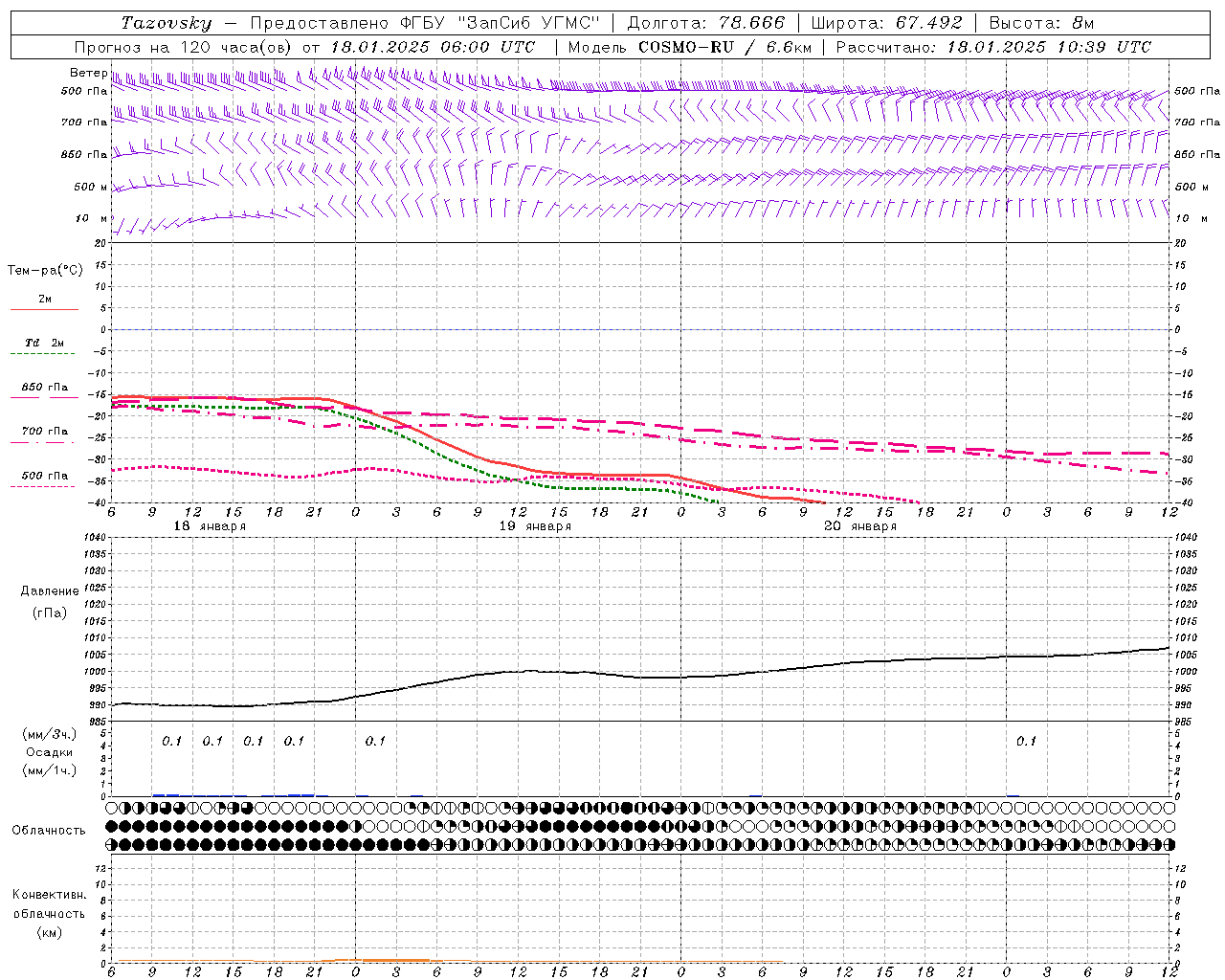Click the right "700 гПа" wind level label

pyautogui.click(x=1197, y=122)
